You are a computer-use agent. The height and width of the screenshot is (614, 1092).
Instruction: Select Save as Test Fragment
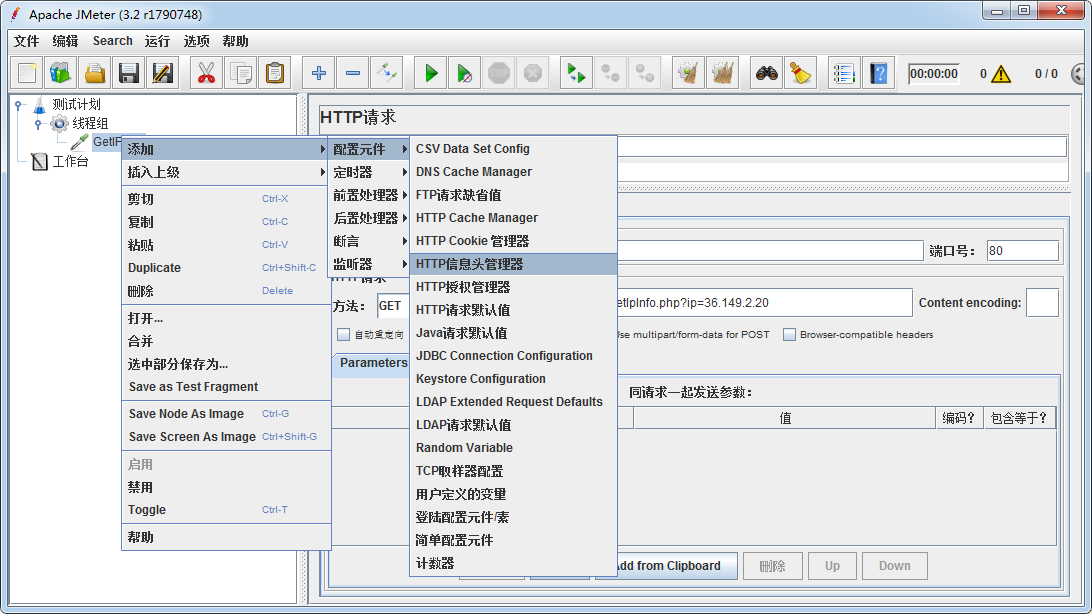click(226, 387)
